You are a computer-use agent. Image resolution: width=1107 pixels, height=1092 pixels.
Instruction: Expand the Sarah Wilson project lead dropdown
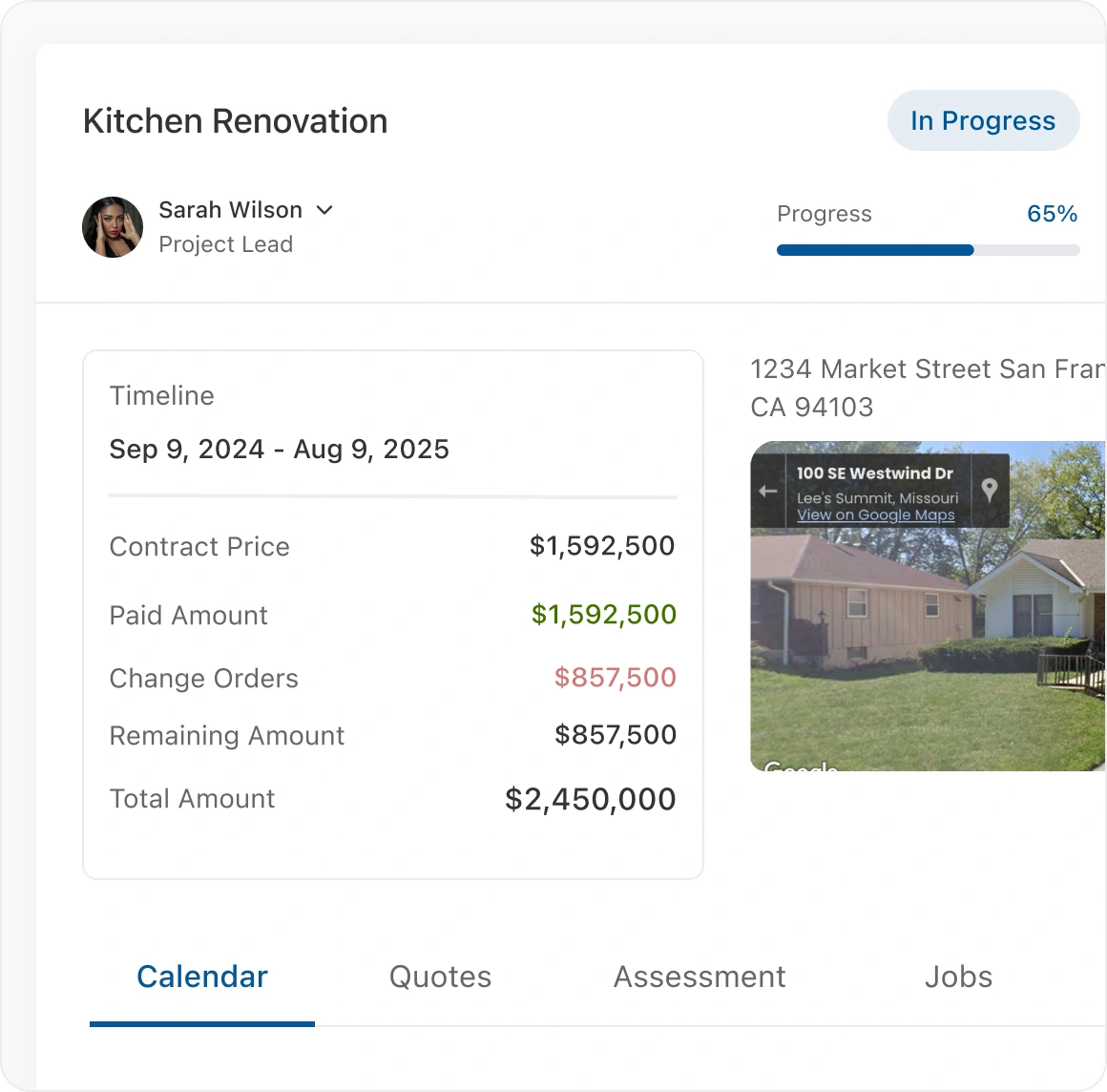[324, 210]
